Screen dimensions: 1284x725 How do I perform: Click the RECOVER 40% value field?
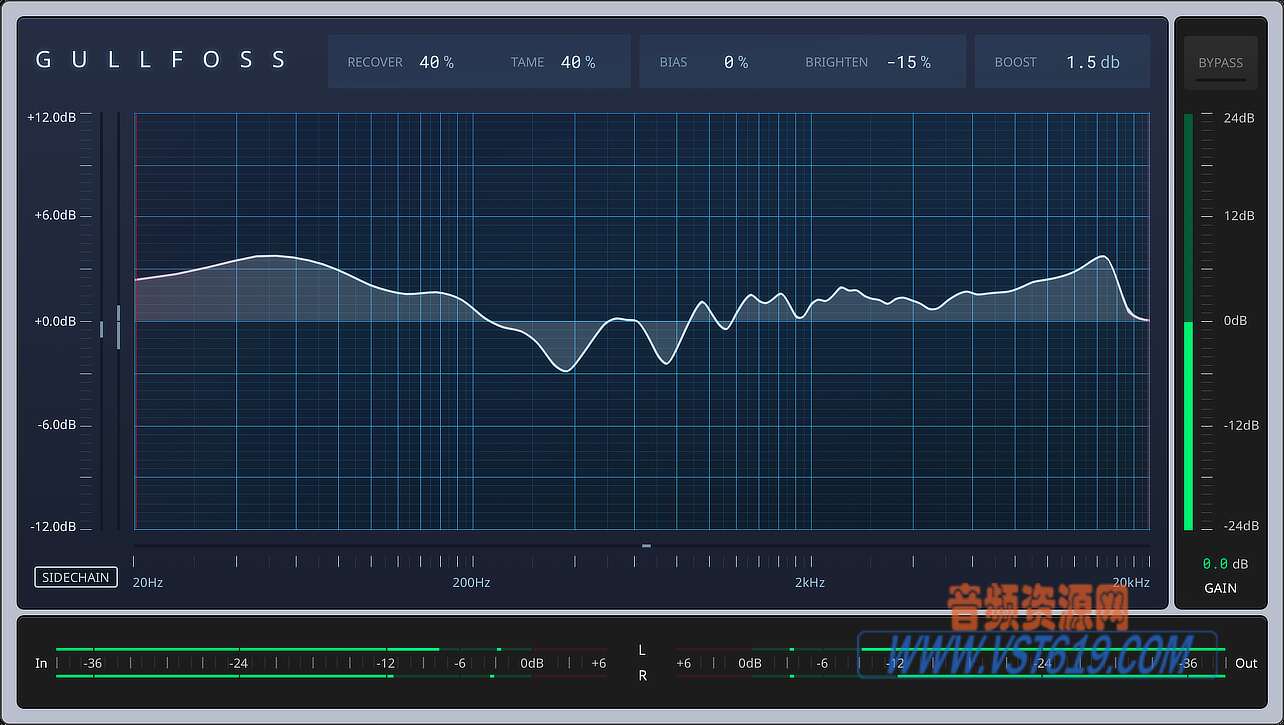coord(437,62)
